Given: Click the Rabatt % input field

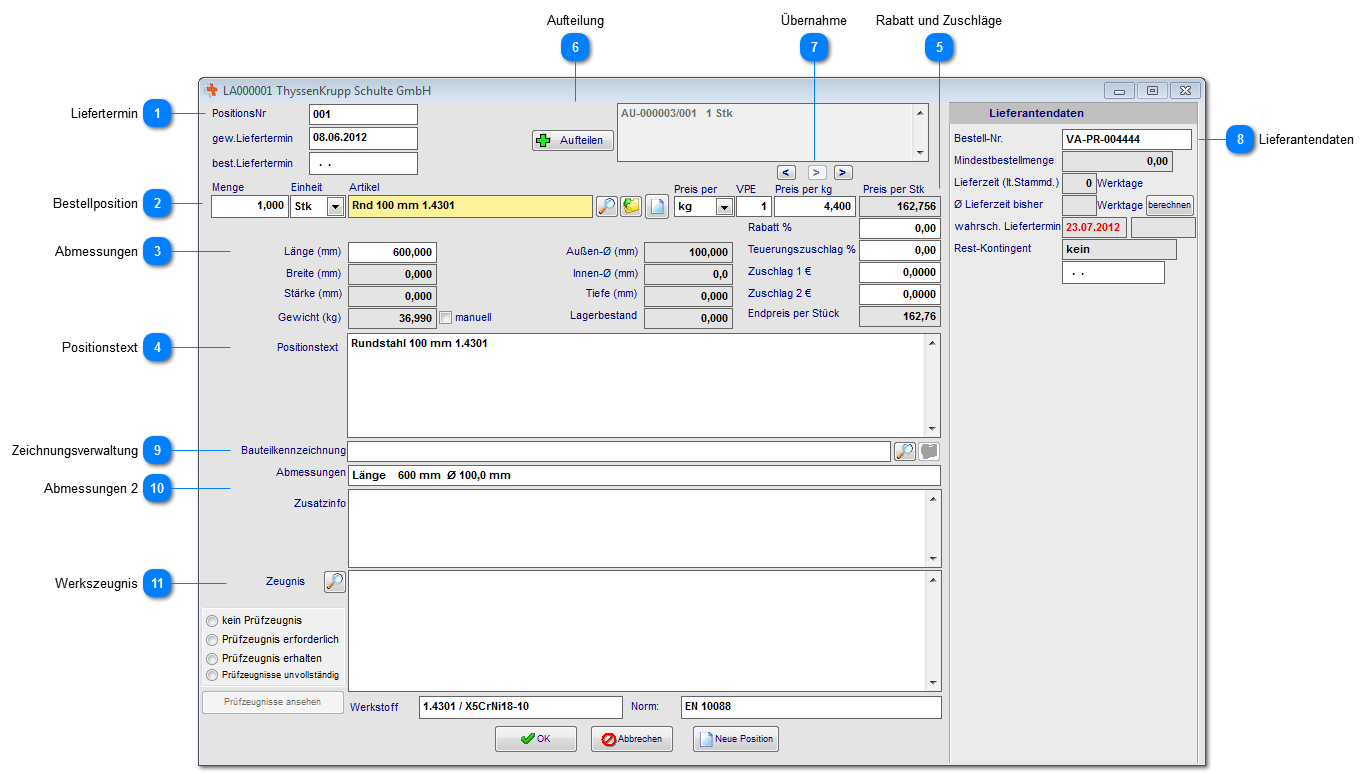Looking at the screenshot, I should click(900, 229).
